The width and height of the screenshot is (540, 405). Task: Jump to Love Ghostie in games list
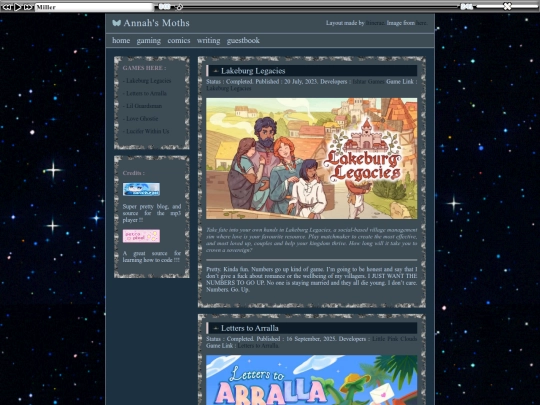tap(142, 118)
